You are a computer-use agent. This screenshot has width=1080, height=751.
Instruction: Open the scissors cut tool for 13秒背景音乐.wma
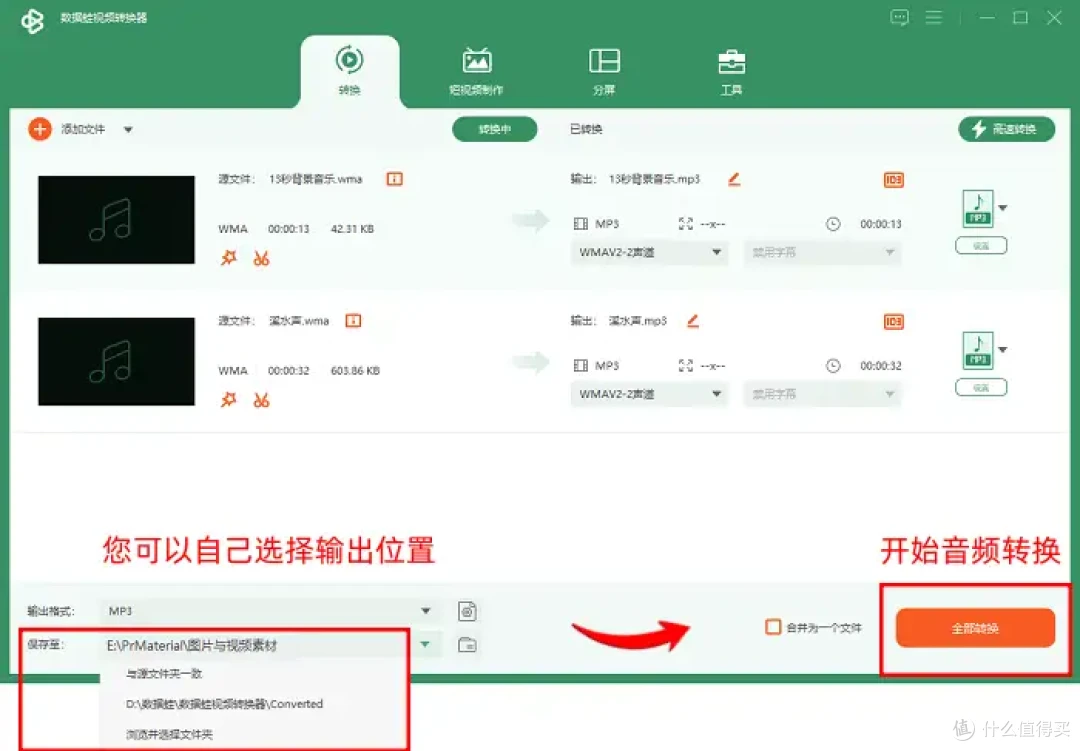261,258
